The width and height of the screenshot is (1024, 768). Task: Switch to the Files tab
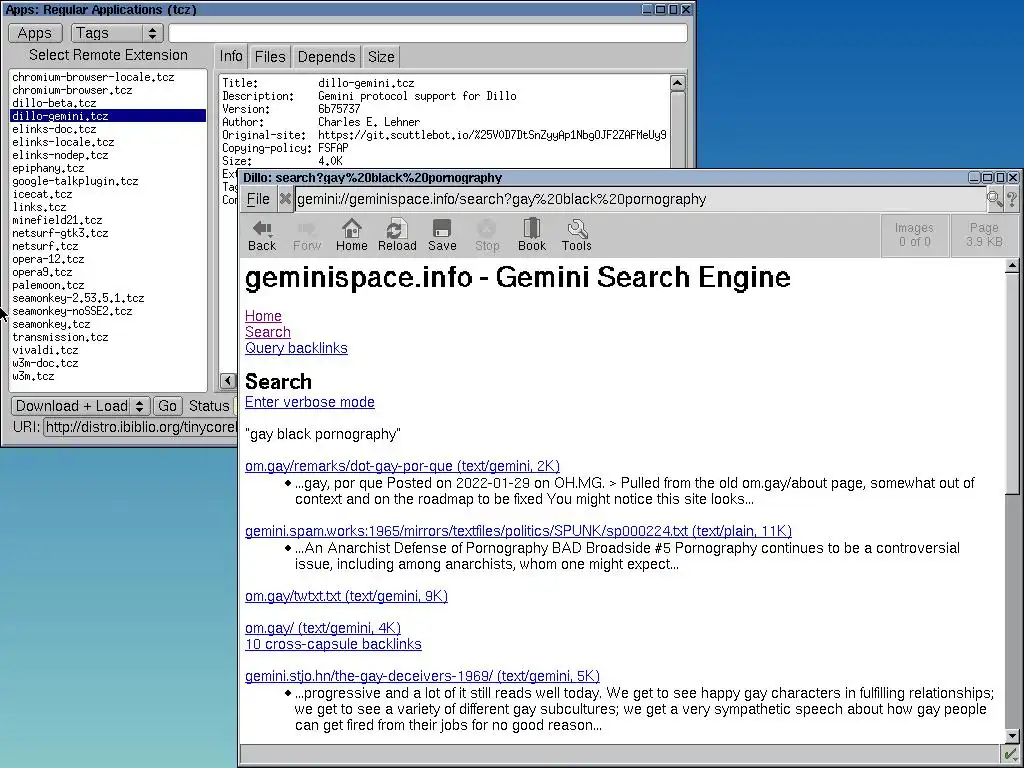click(x=270, y=57)
